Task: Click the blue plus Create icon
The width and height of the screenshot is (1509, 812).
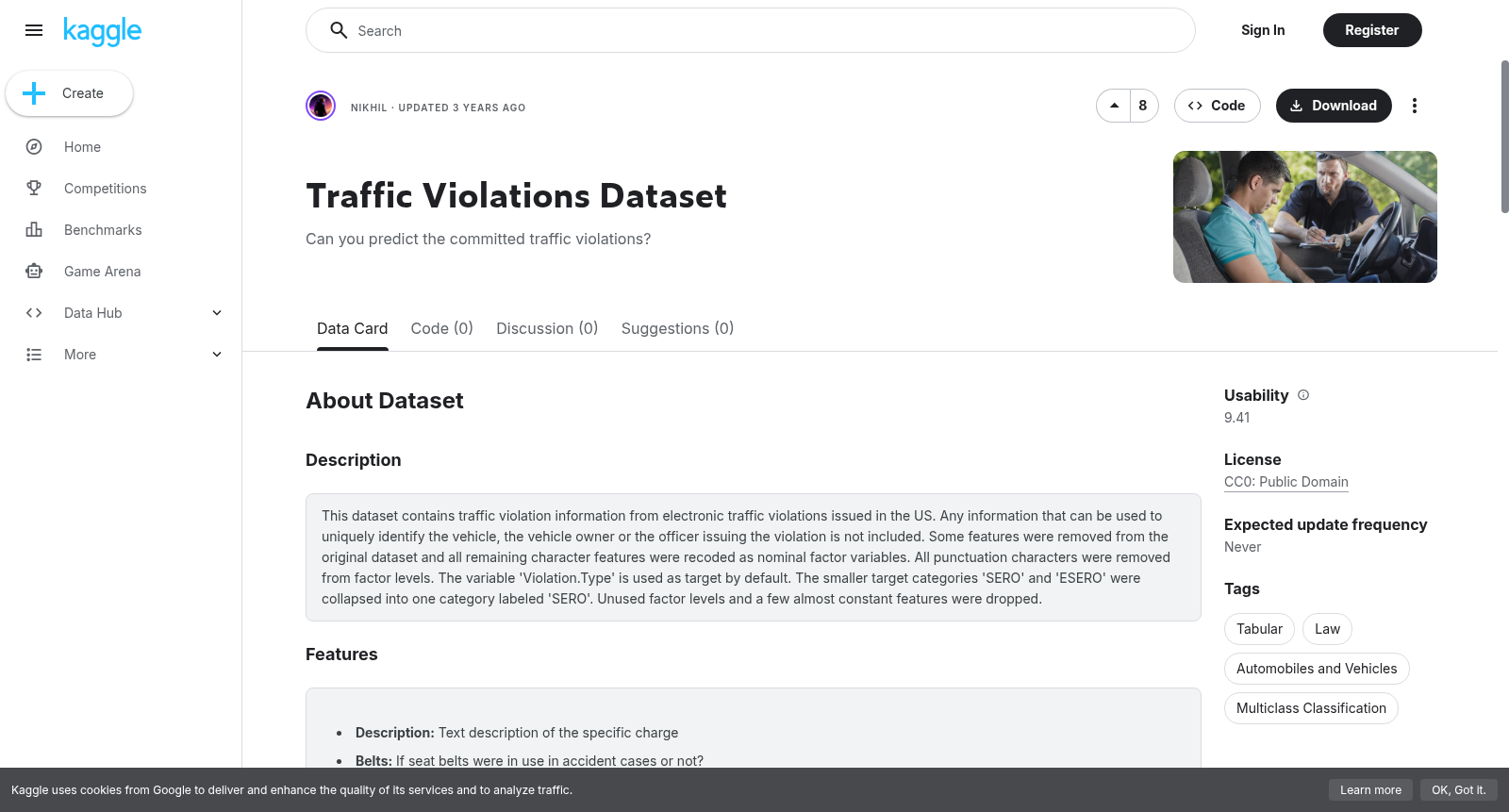Action: pos(34,93)
